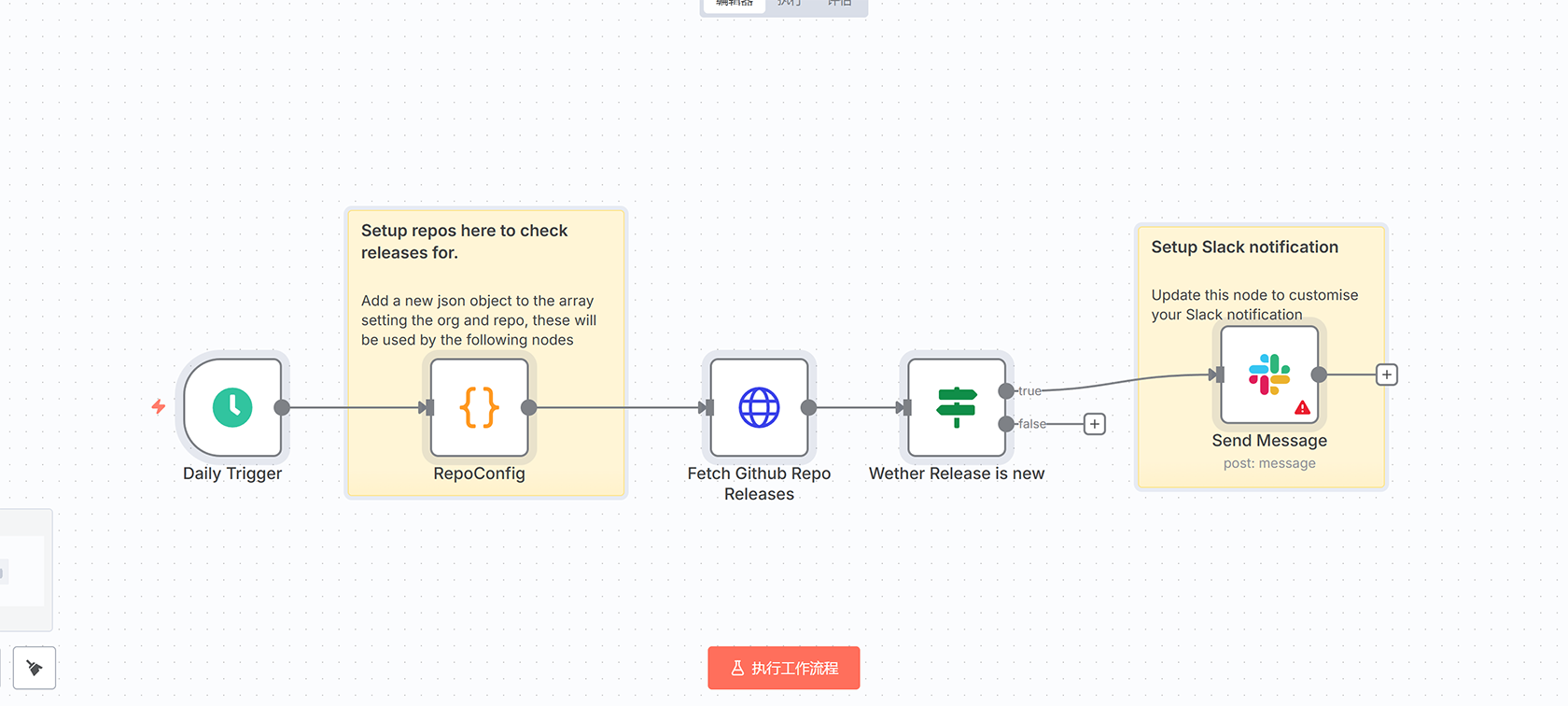Click the red lightning bolt trigger indicator
The width and height of the screenshot is (1568, 706).
(159, 406)
